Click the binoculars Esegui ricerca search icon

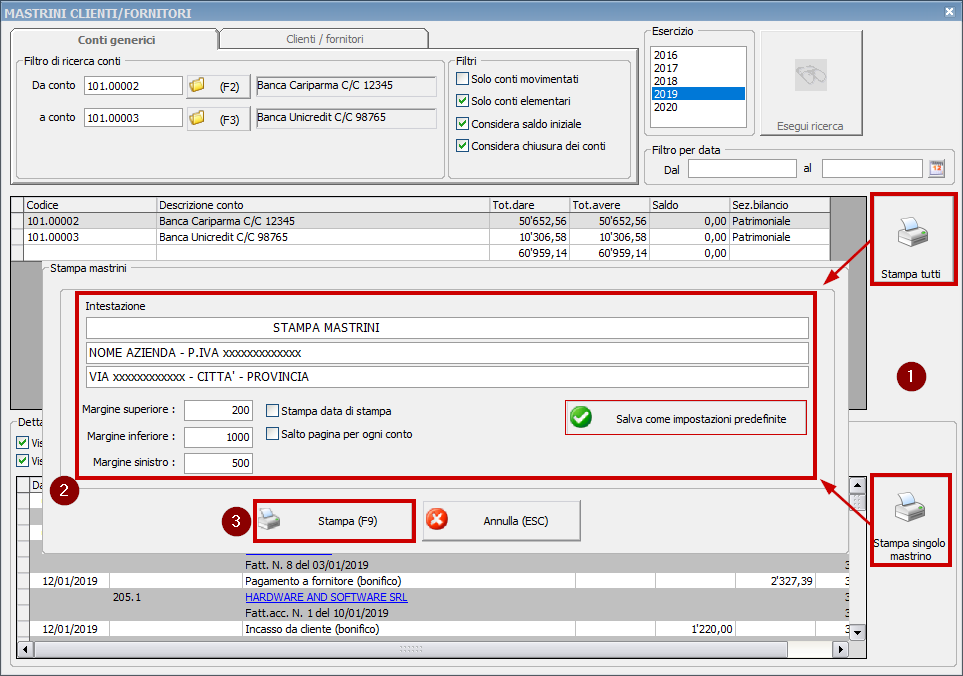click(812, 75)
